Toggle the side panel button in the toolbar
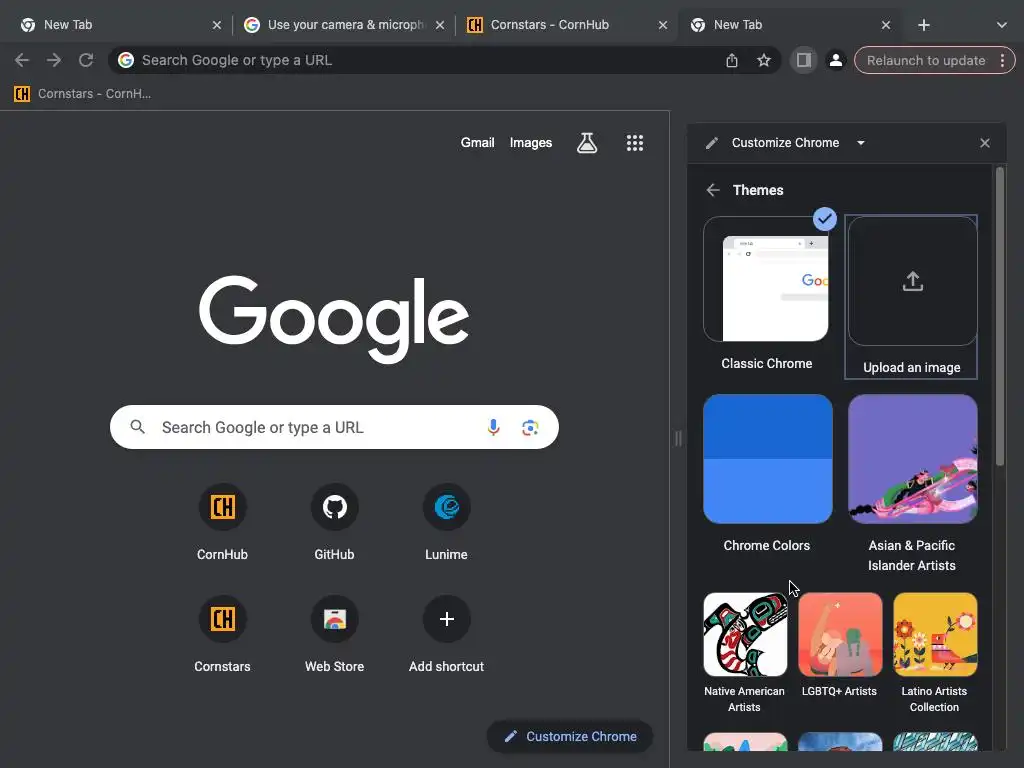Image resolution: width=1024 pixels, height=768 pixels. click(x=803, y=60)
